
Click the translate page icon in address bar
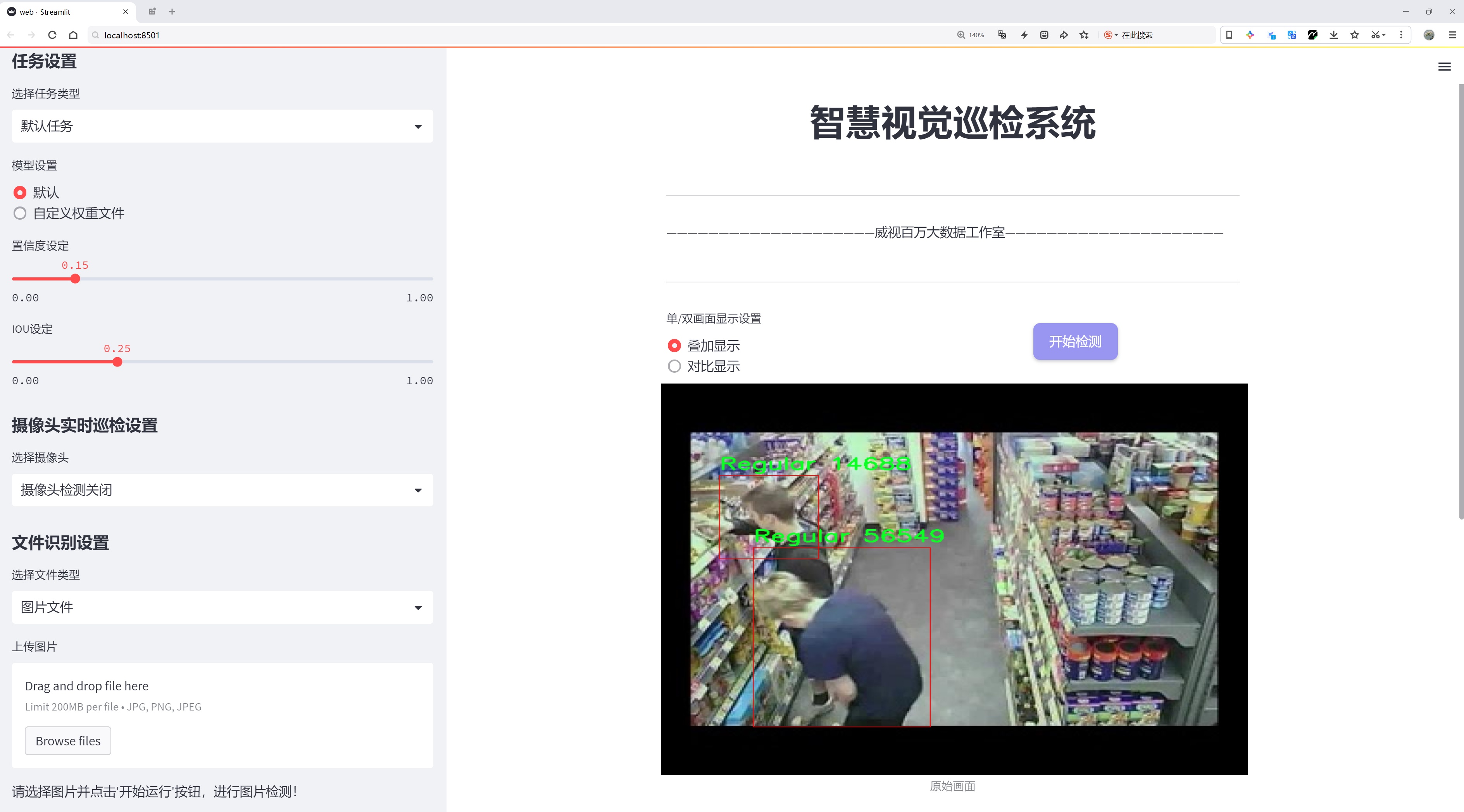pyautogui.click(x=1002, y=35)
